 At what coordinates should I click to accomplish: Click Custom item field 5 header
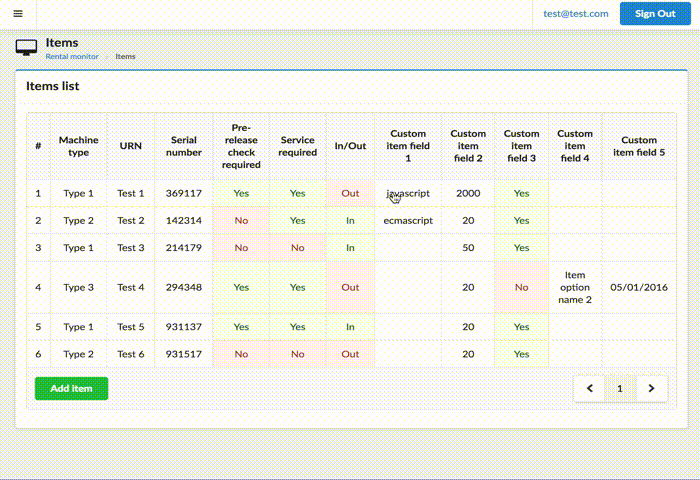[639, 146]
